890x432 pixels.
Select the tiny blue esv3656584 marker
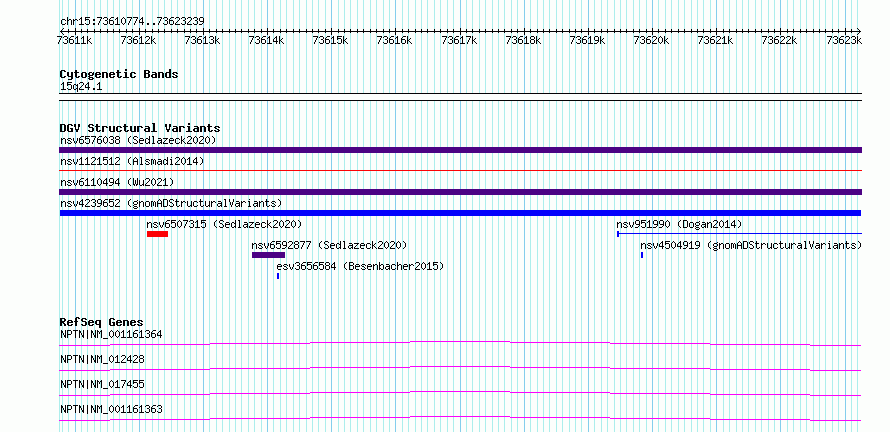[278, 276]
